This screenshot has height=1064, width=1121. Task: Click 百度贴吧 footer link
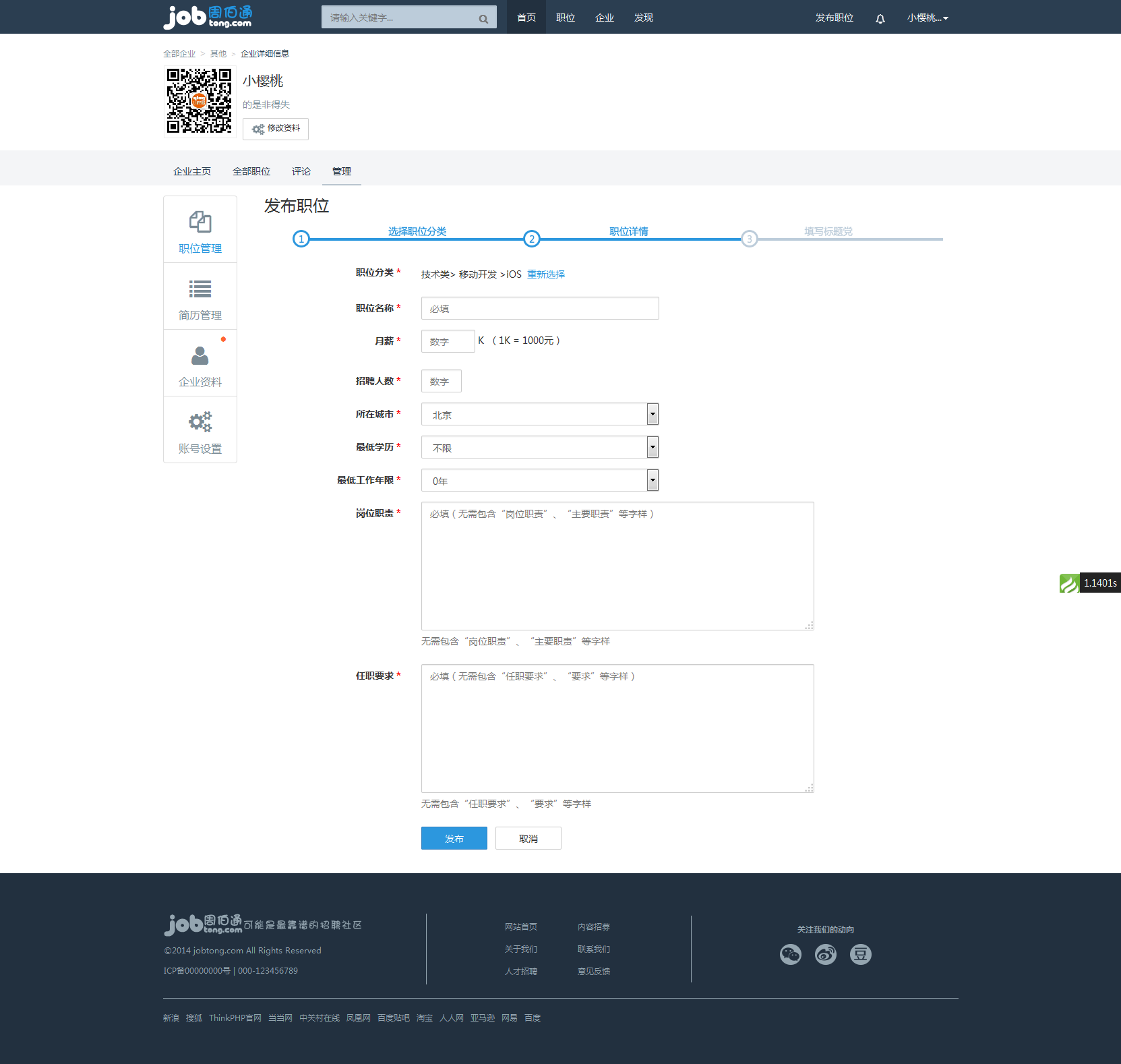click(394, 1018)
